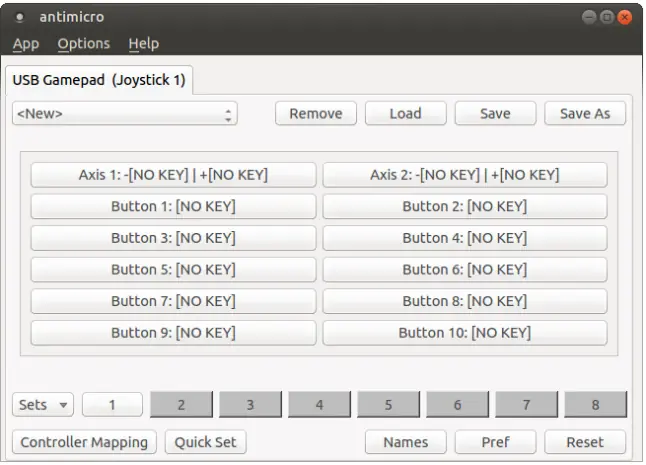Switch to set 8
The image size is (646, 465).
pos(596,405)
